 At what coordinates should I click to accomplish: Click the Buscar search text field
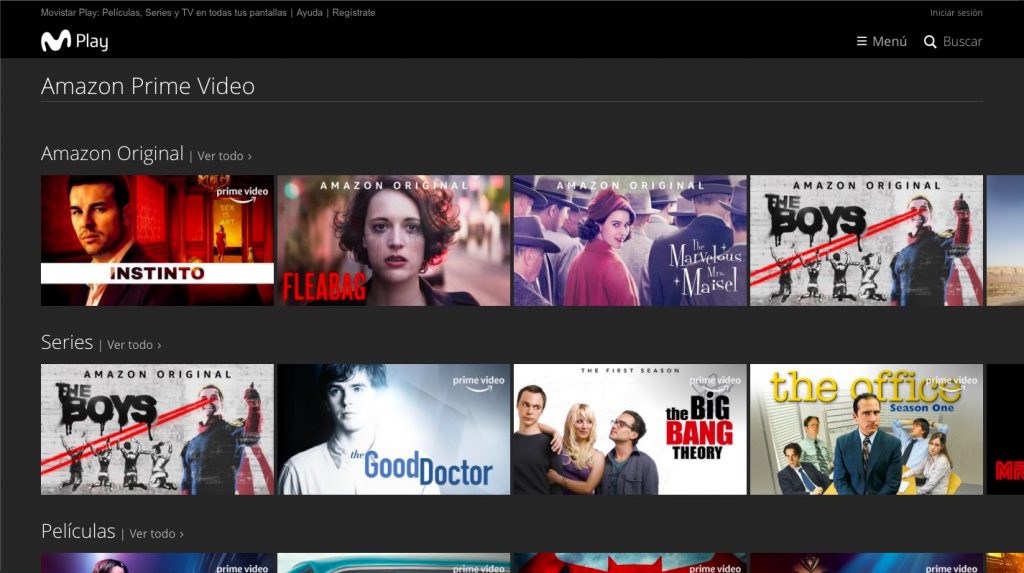click(962, 42)
